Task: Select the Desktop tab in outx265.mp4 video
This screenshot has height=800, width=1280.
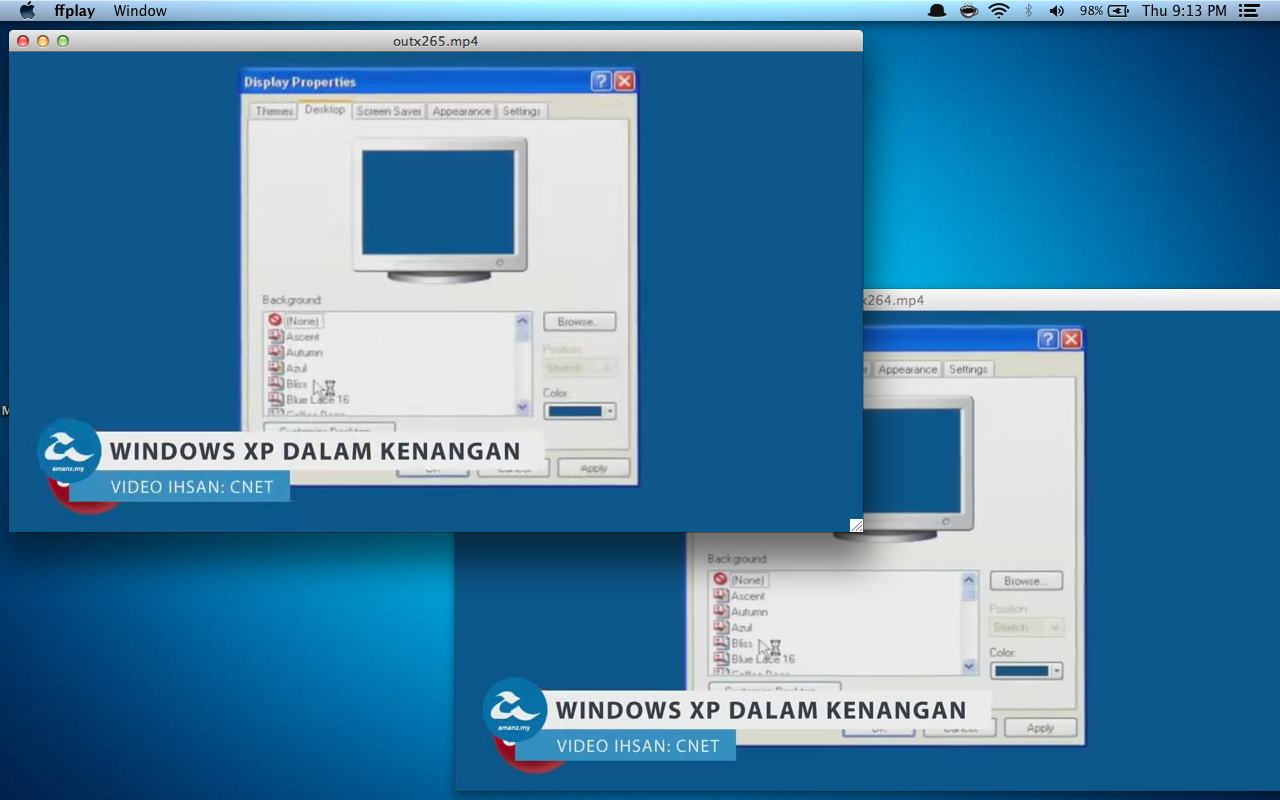Action: (325, 110)
